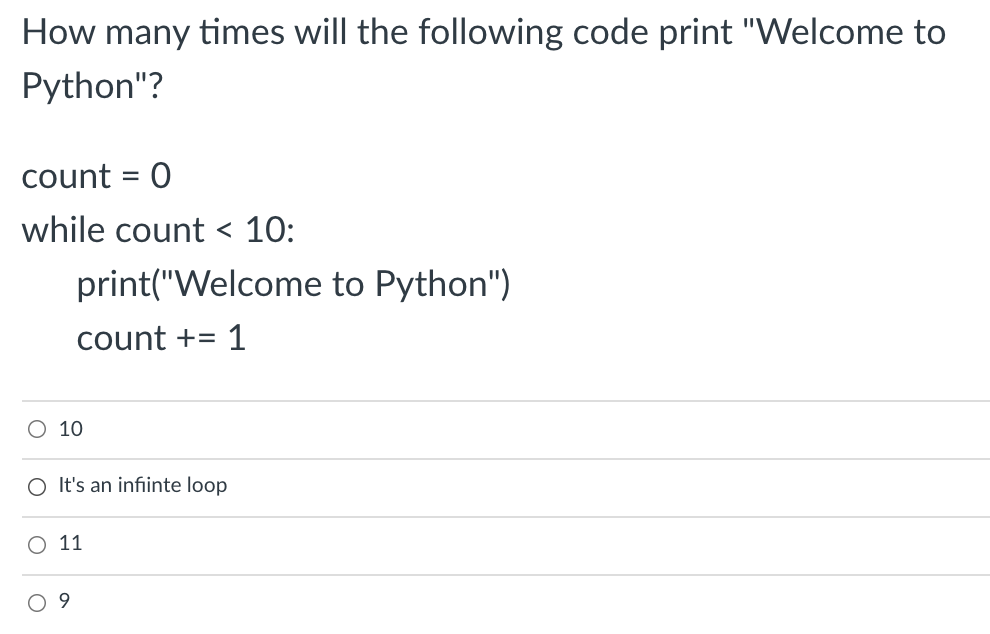Click the "It's an infiinte loop" label text
The height and width of the screenshot is (634, 990).
coord(143,485)
